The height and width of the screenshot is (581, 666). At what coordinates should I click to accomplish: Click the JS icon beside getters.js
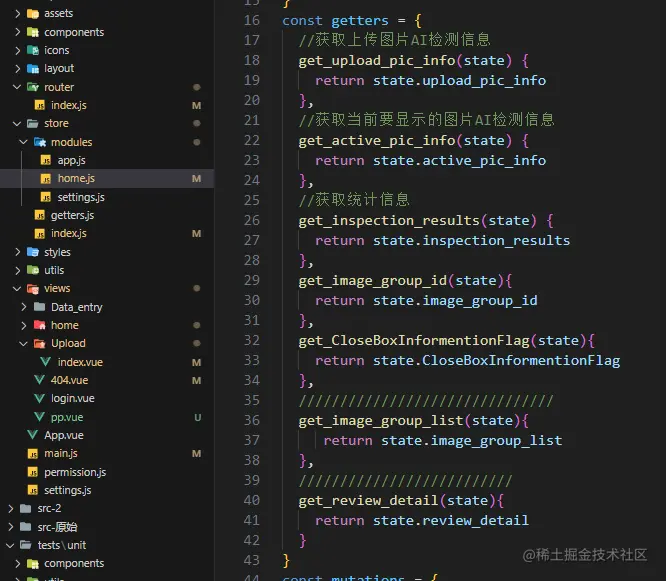tap(40, 215)
